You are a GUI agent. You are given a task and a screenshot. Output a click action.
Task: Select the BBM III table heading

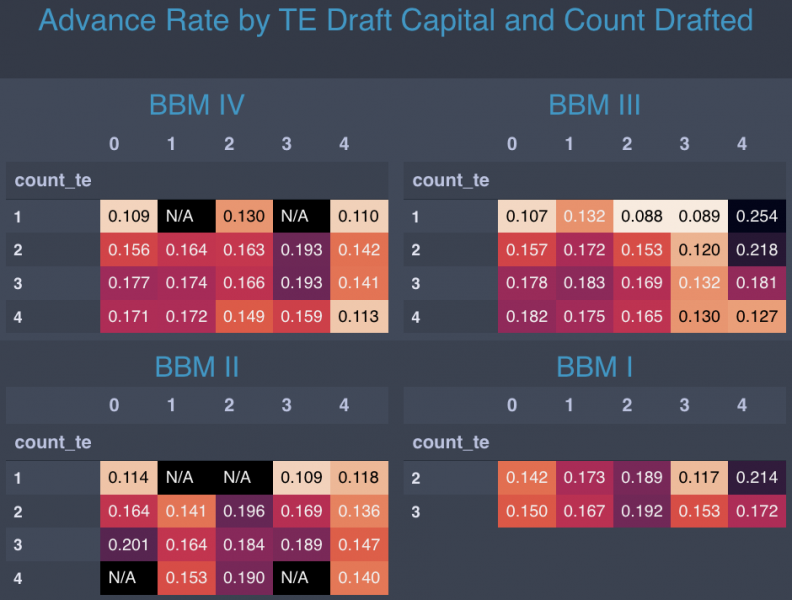click(594, 105)
